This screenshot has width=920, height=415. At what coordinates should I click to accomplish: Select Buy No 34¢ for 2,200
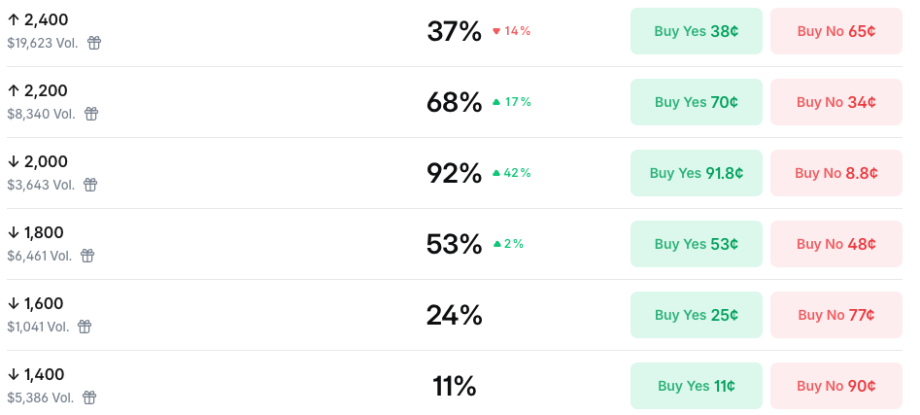[836, 102]
